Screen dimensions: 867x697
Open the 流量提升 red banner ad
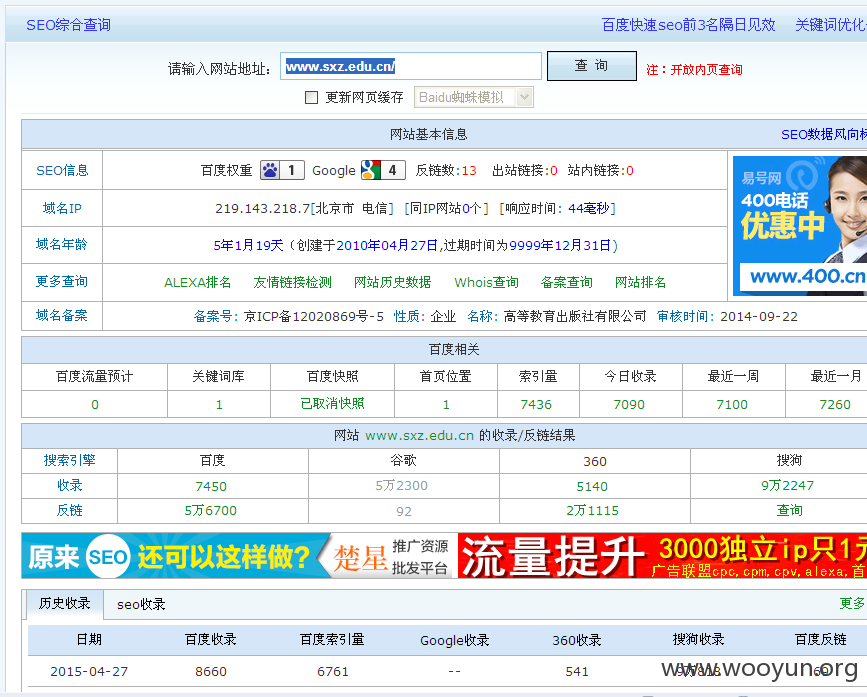tap(662, 555)
